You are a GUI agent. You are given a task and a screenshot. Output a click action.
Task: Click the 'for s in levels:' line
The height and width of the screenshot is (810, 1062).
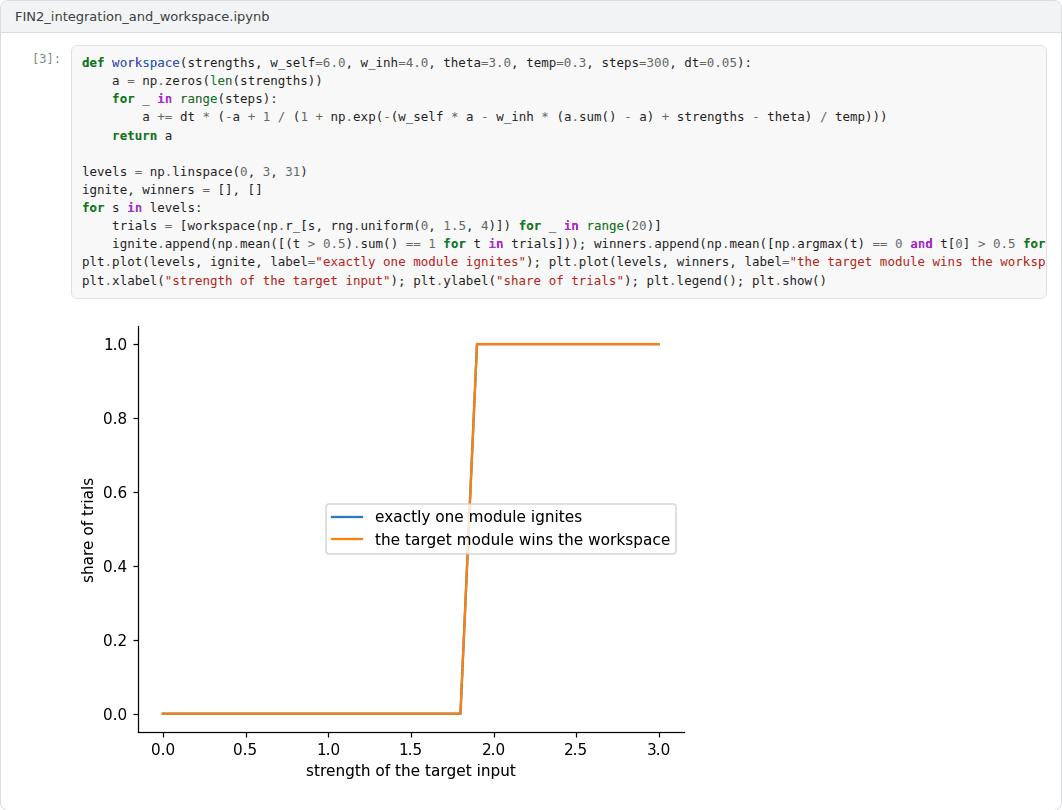(x=142, y=208)
